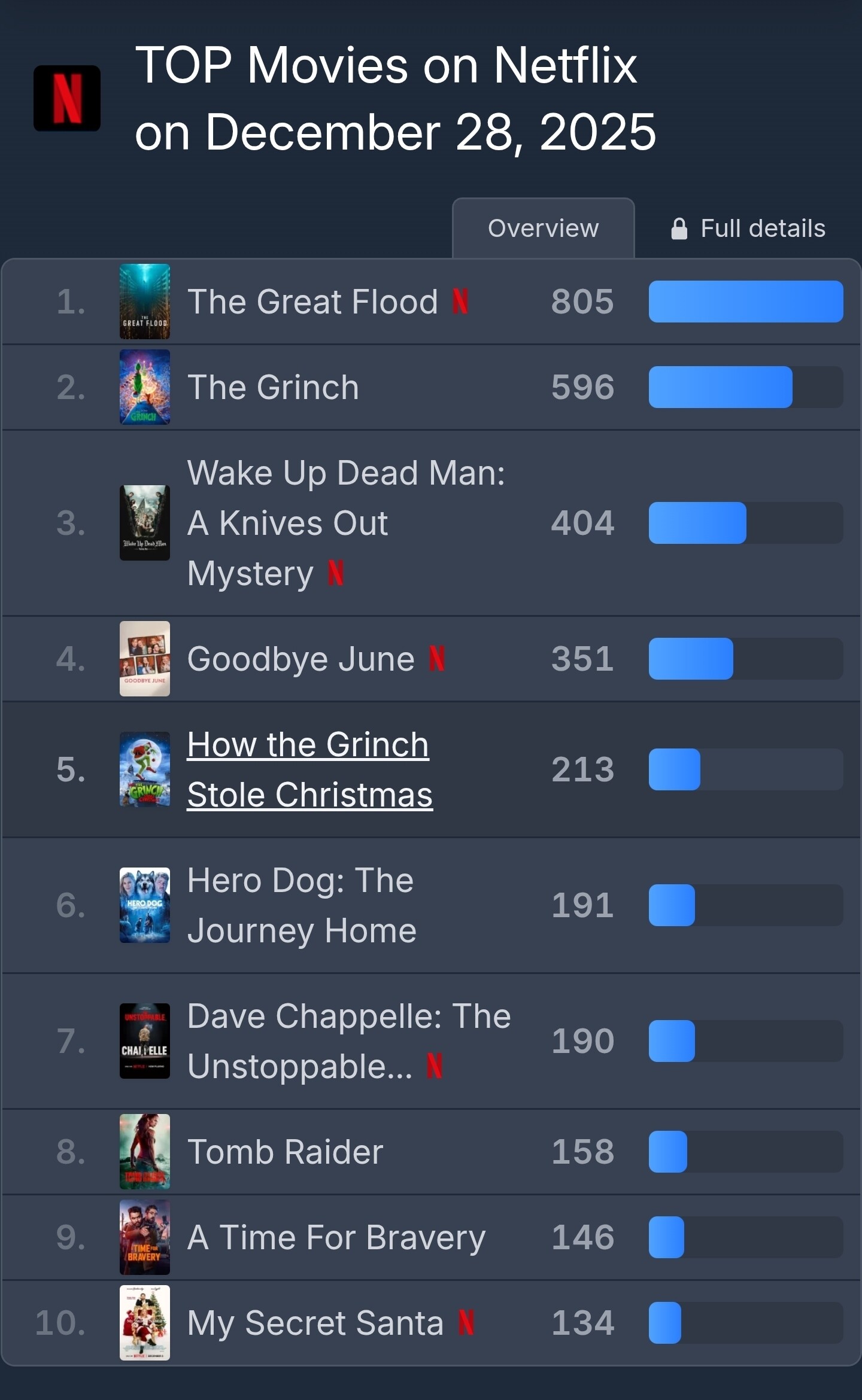The image size is (862, 1400).
Task: Click the lock icon beside Full details
Action: pyautogui.click(x=679, y=229)
